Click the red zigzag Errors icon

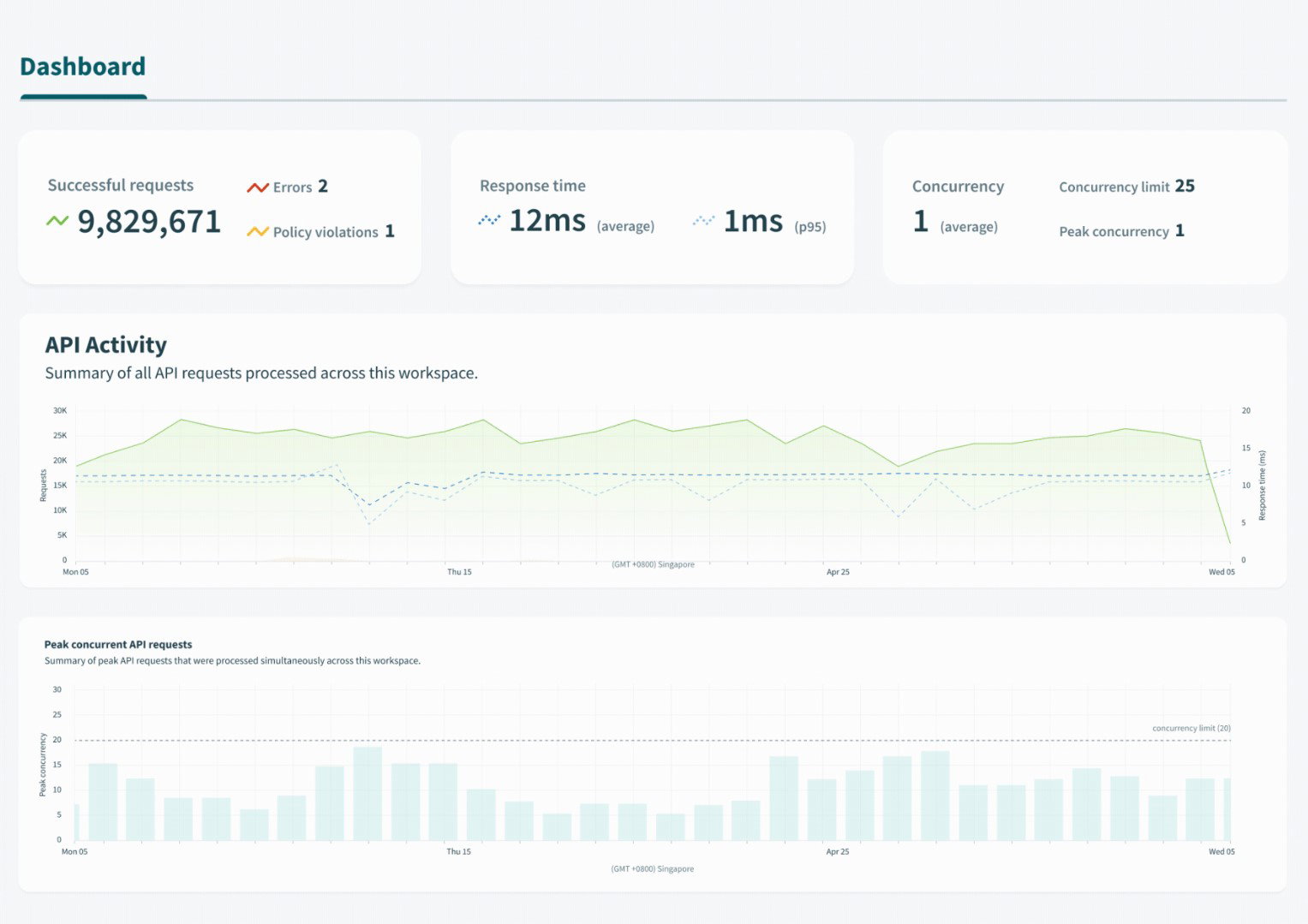(x=257, y=187)
